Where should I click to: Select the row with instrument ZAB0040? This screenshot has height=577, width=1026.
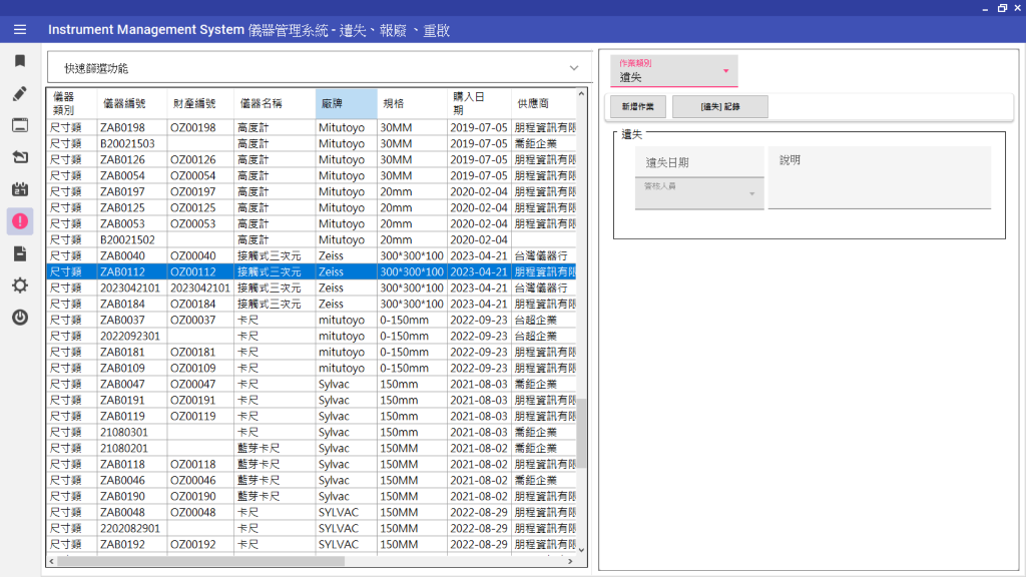point(300,255)
